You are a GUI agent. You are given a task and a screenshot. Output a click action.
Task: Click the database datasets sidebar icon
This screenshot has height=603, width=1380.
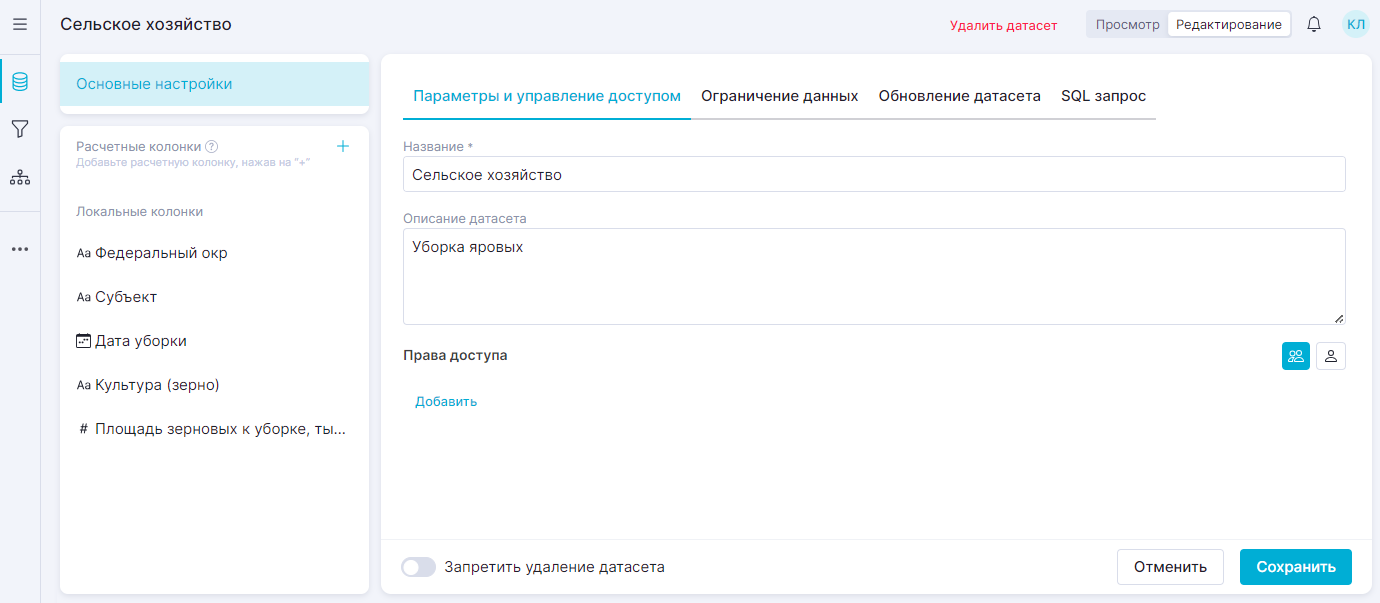[19, 82]
